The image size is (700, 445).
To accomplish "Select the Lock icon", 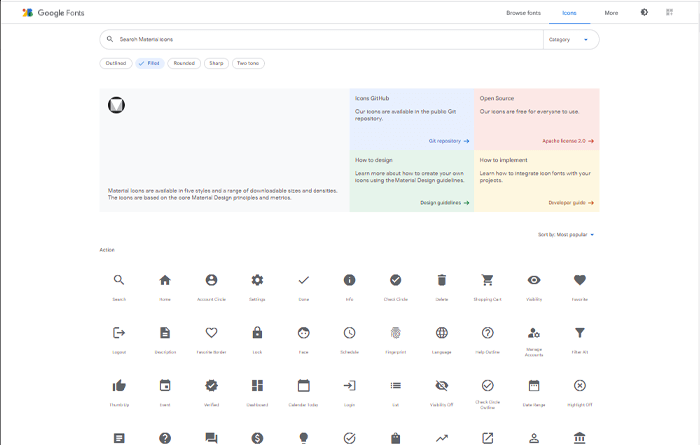I will (x=257, y=333).
